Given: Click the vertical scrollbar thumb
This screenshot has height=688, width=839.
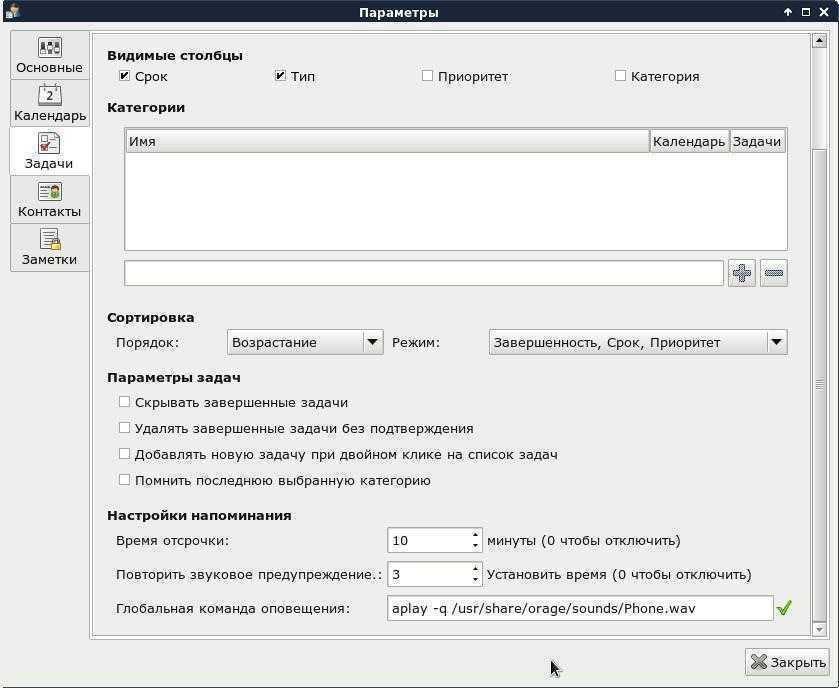Looking at the screenshot, I should coord(819,384).
